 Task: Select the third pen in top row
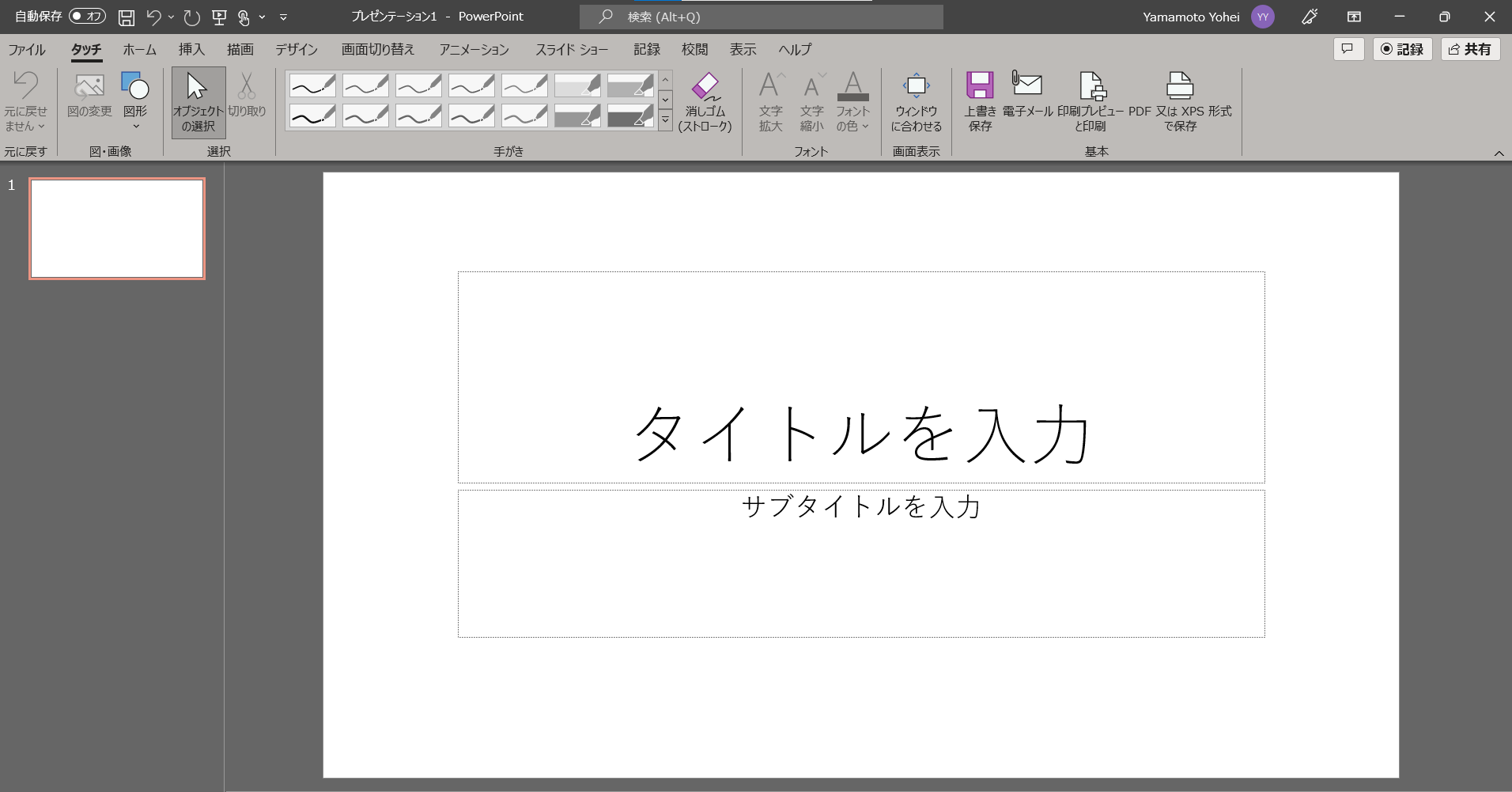pyautogui.click(x=418, y=85)
